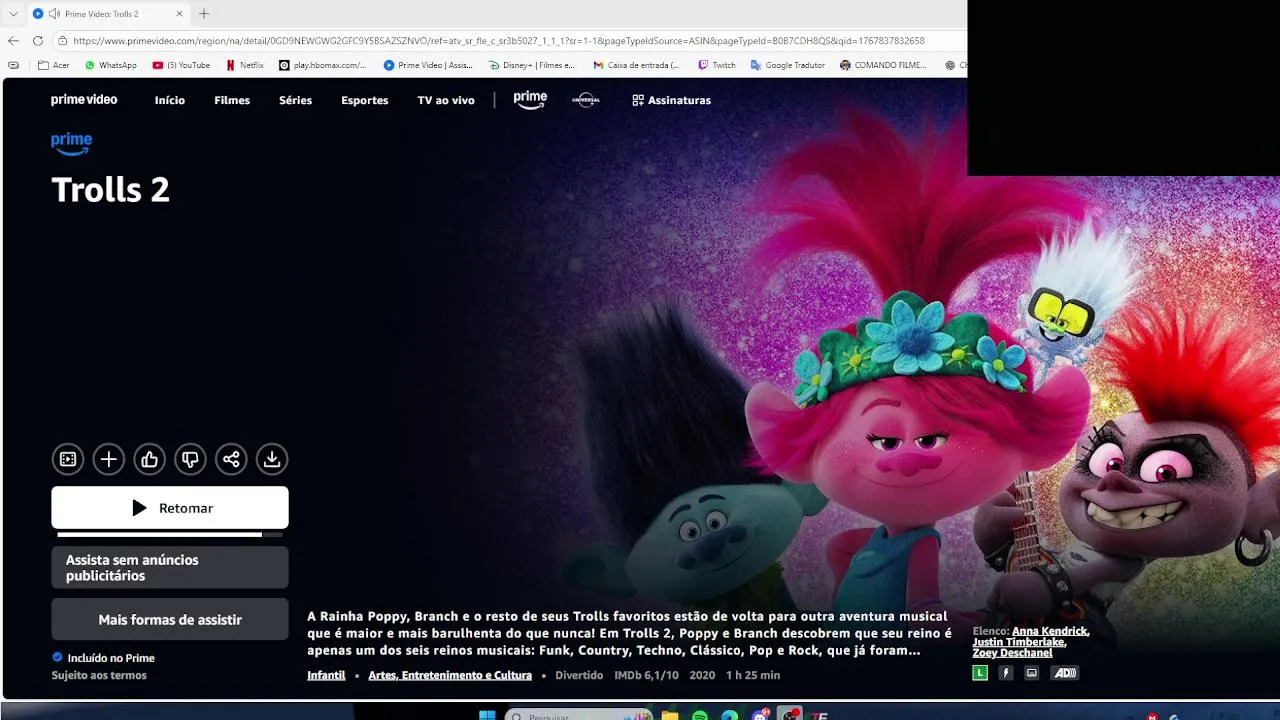The image size is (1280, 720).
Task: Click the thumbs up like icon
Action: click(150, 459)
